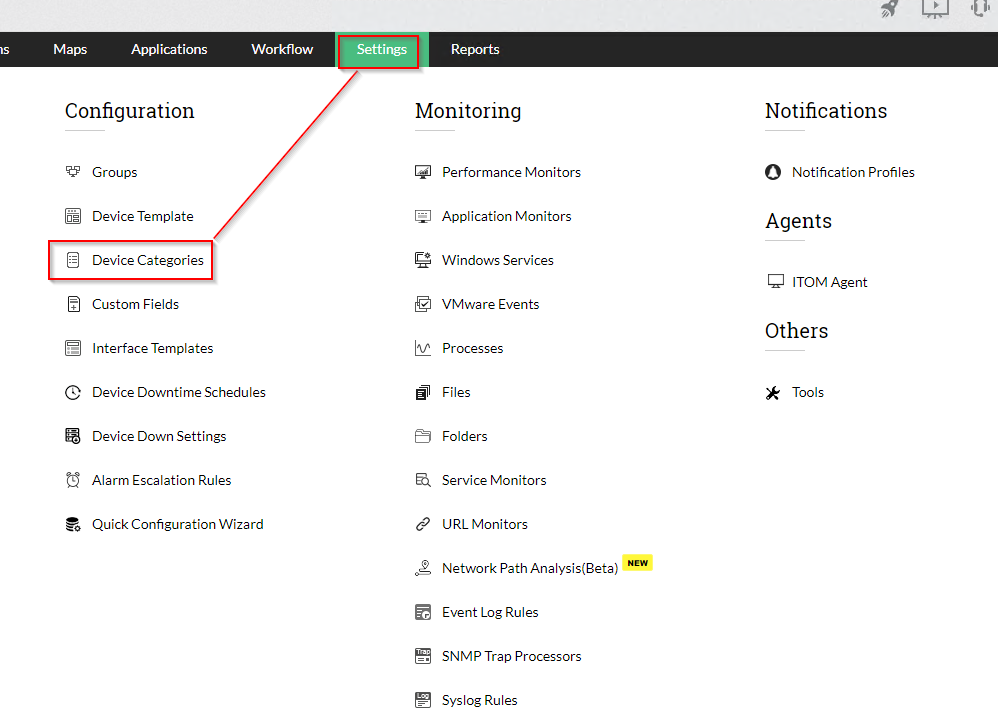Open Application Monitors link
This screenshot has width=998, height=719.
(507, 216)
